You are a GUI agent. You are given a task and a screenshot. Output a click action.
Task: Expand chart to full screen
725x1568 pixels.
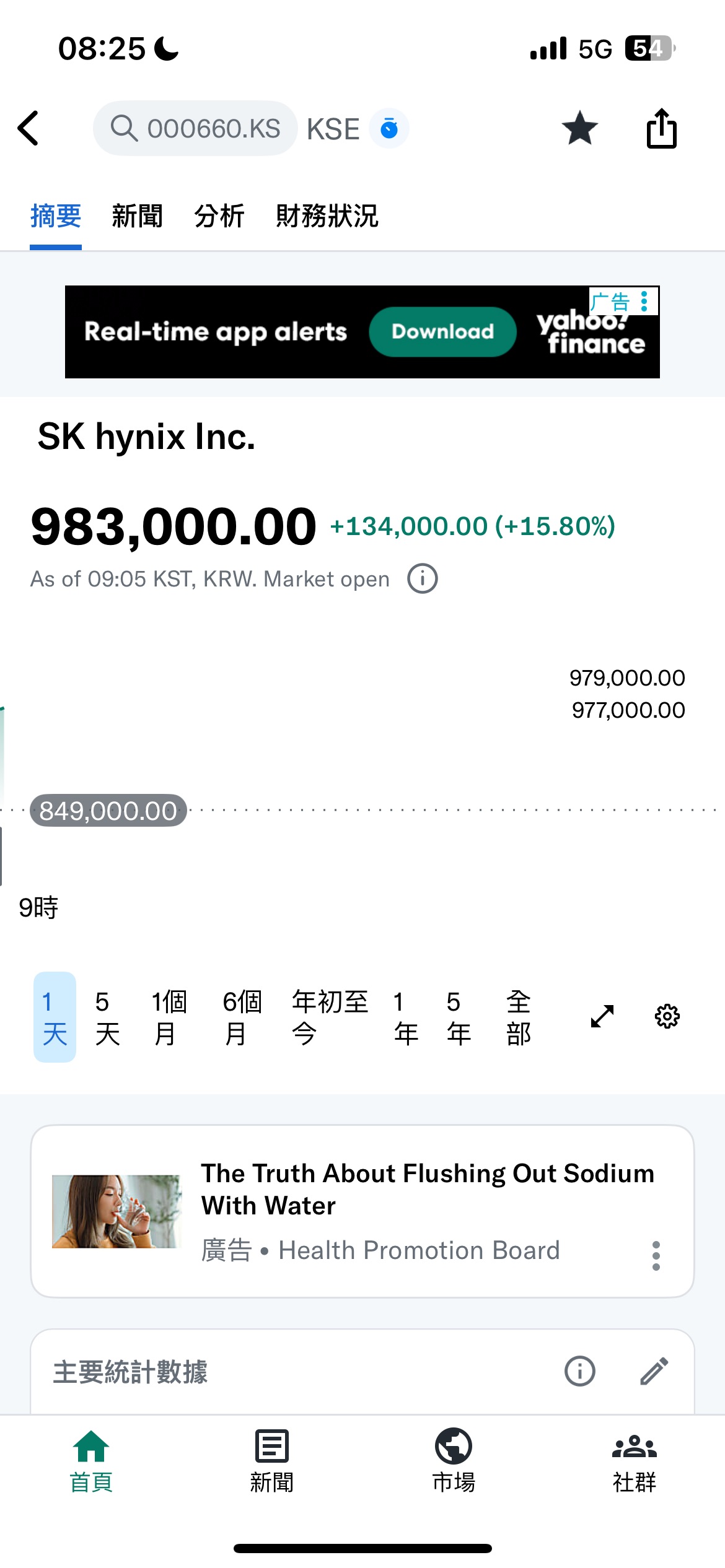coord(602,1016)
